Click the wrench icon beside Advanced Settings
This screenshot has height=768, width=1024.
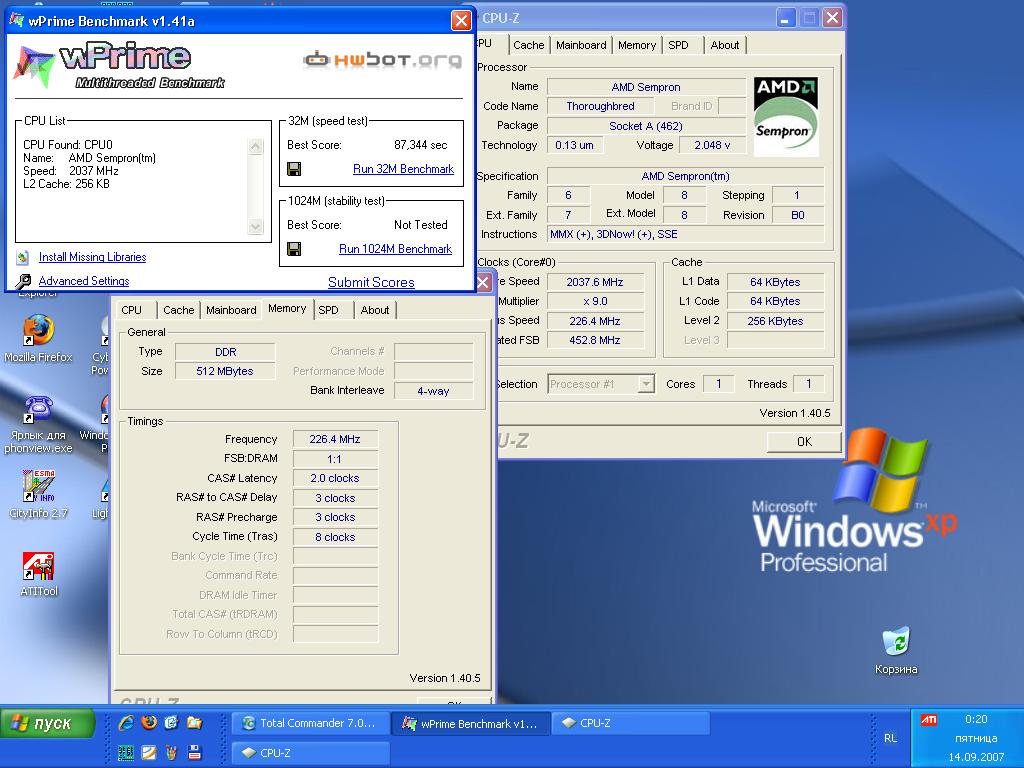pyautogui.click(x=23, y=281)
